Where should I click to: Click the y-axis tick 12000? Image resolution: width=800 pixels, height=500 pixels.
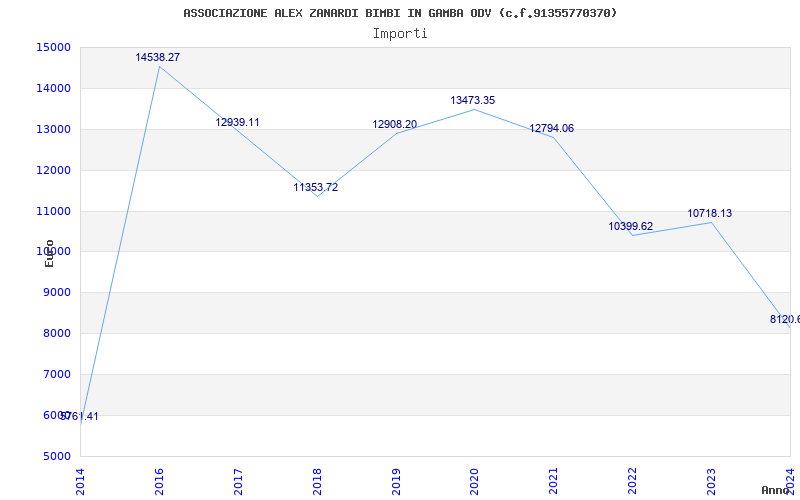click(53, 170)
